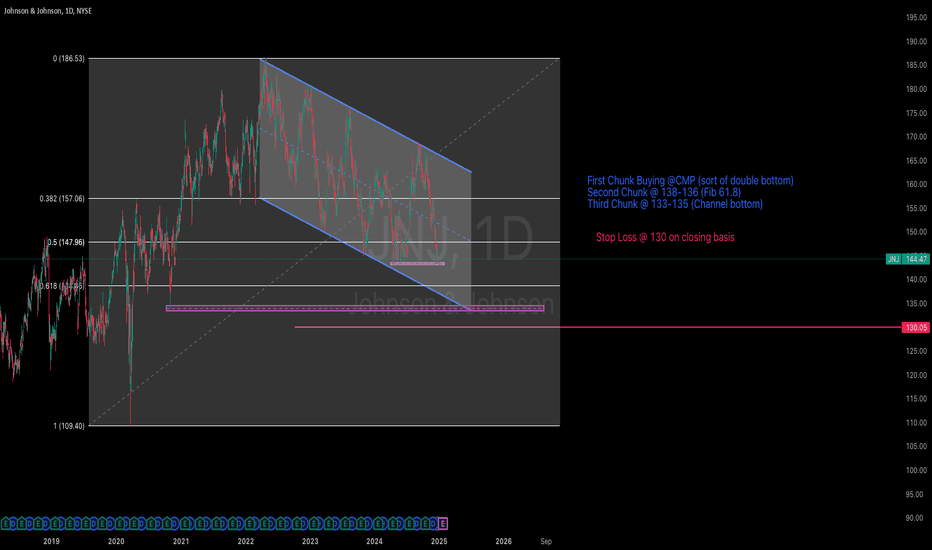The width and height of the screenshot is (932, 550).
Task: Click the 100.00 price scale value
Action: coord(916,470)
